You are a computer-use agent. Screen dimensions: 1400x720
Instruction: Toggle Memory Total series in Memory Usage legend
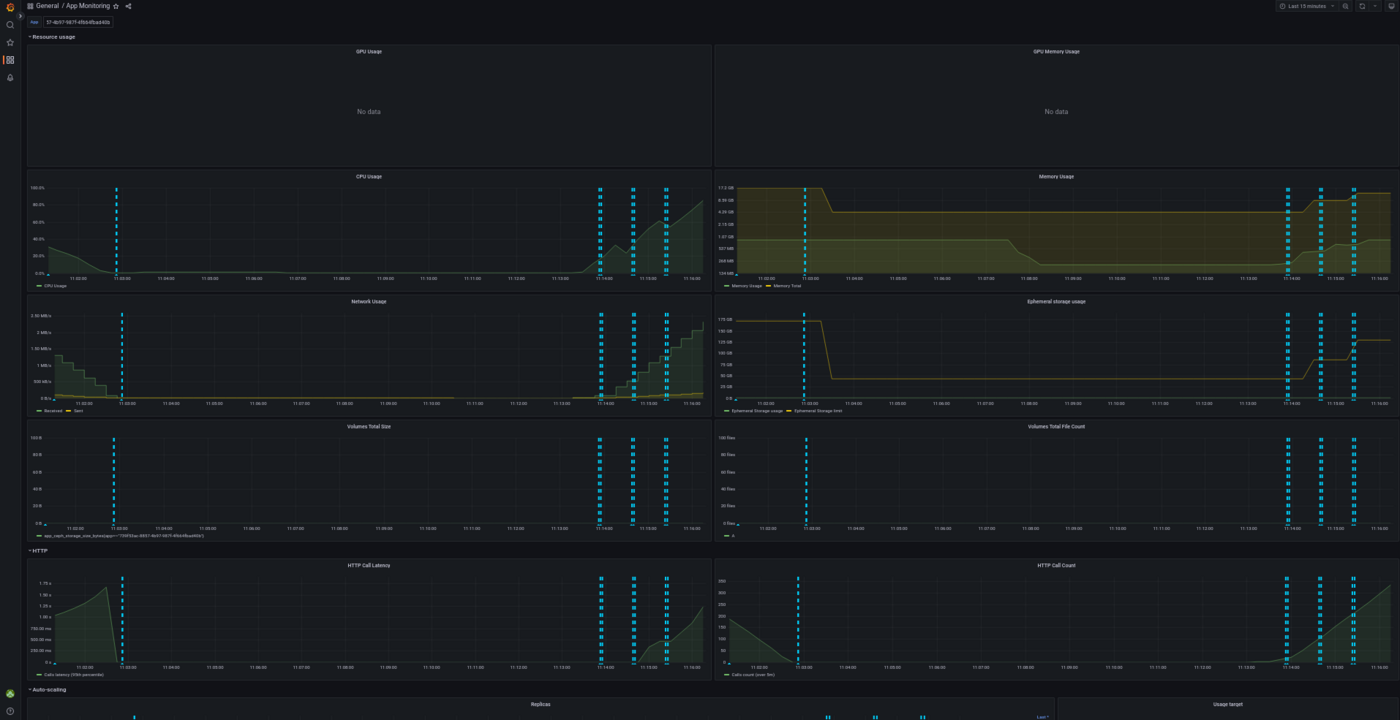coord(786,286)
